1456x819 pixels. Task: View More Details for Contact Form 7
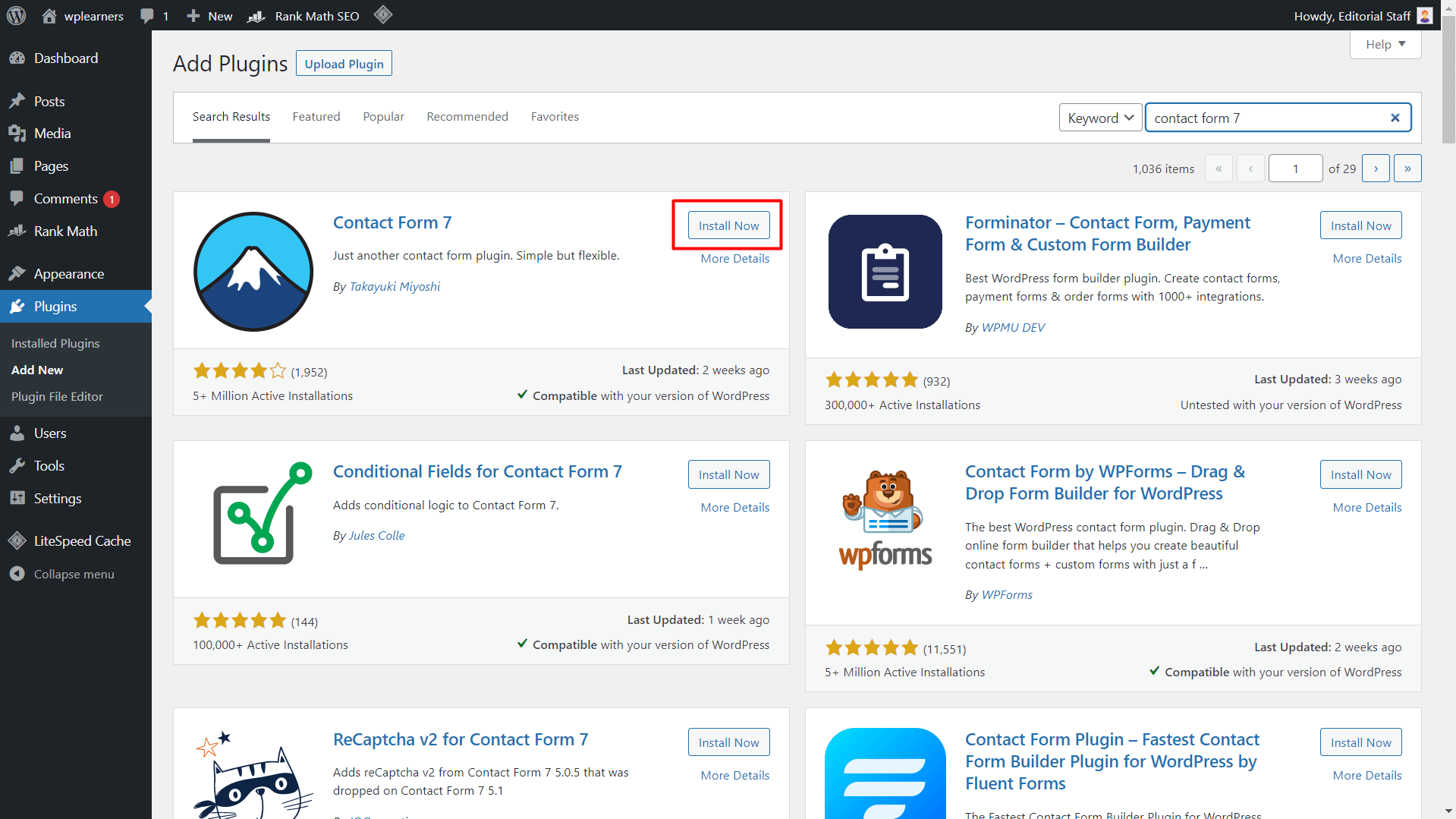tap(734, 259)
